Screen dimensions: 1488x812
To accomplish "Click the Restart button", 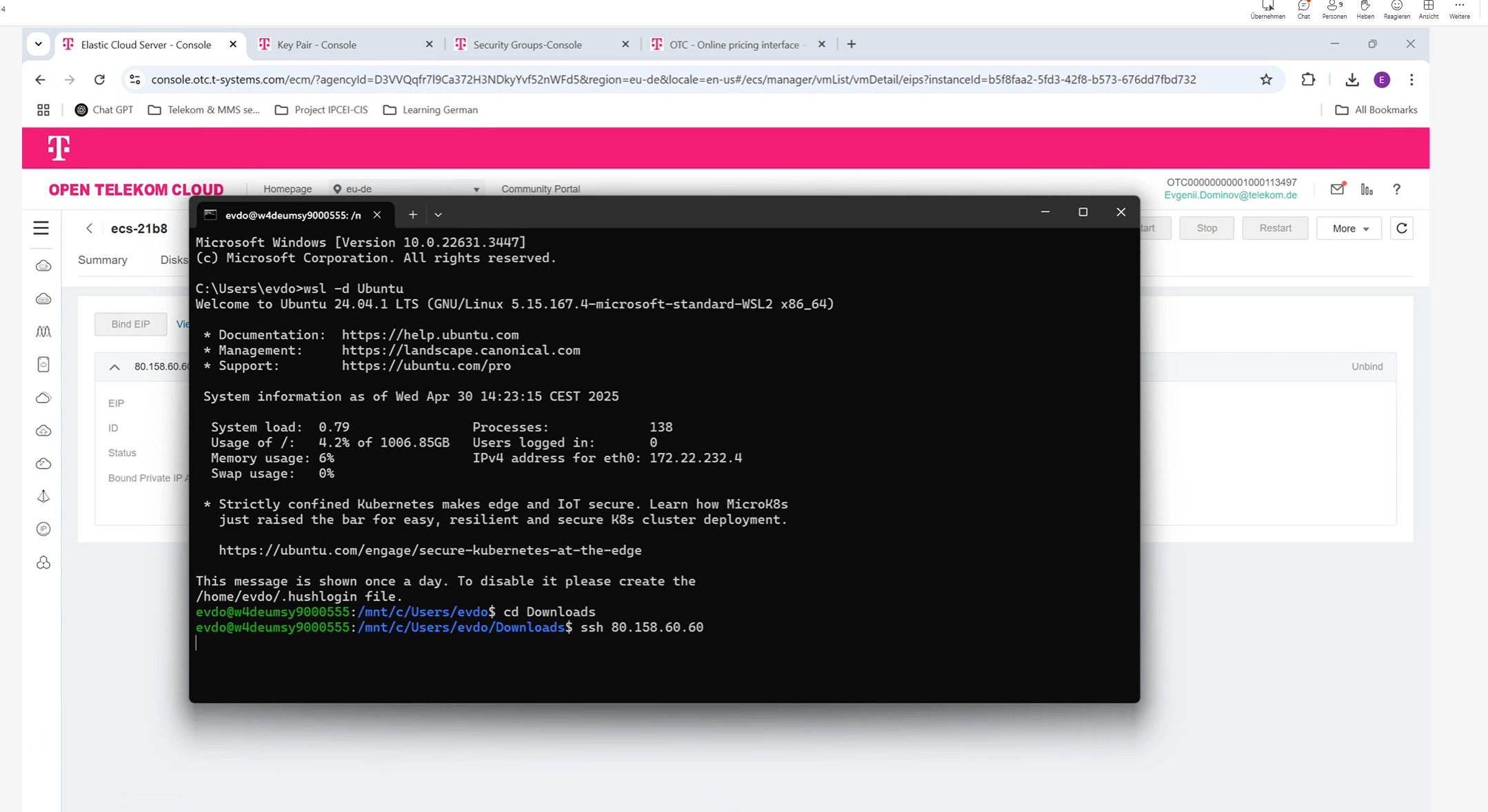I will click(x=1275, y=228).
